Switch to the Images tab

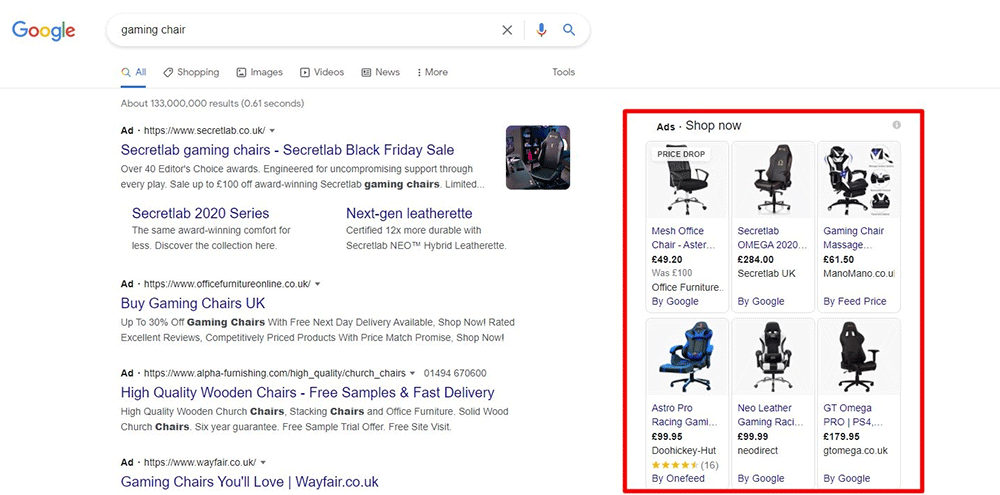click(259, 72)
